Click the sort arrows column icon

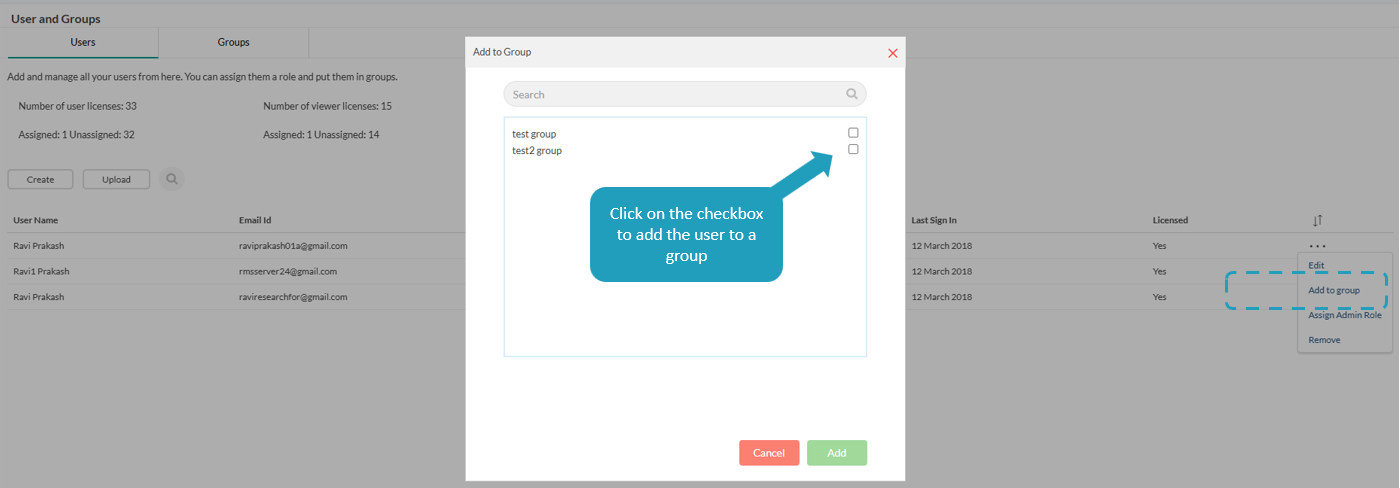pos(1318,220)
